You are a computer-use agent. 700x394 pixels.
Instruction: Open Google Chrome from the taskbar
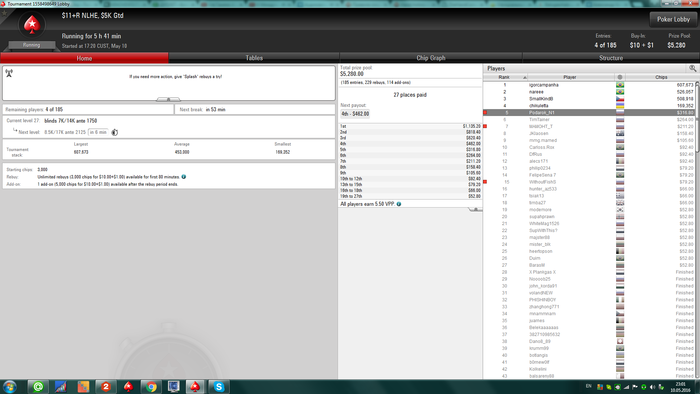tap(151, 386)
